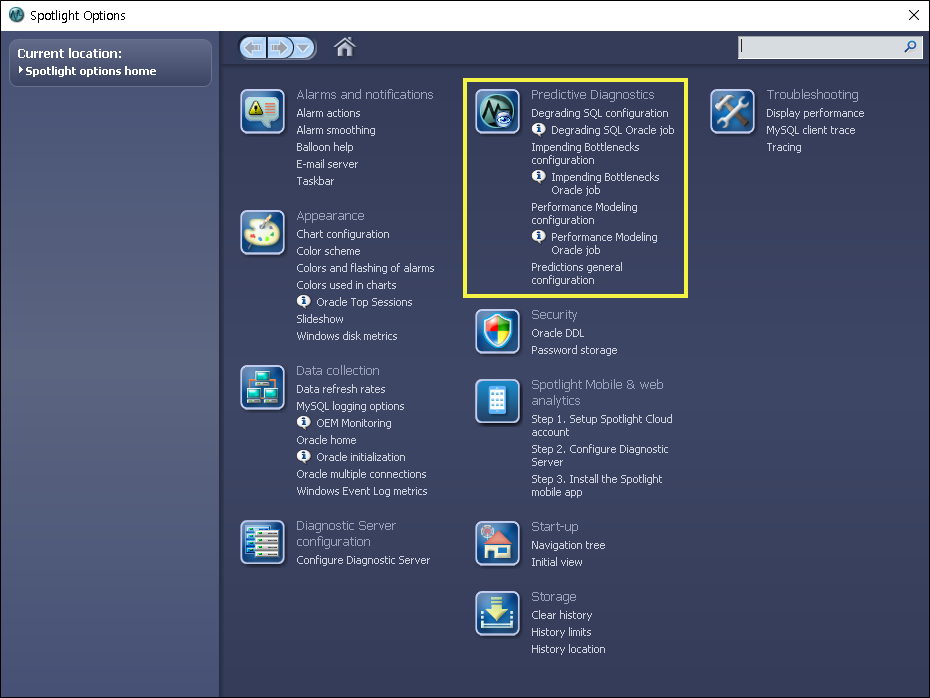Click info icon beside Degrading SQL Oracle job
The image size is (930, 698).
[x=538, y=129]
